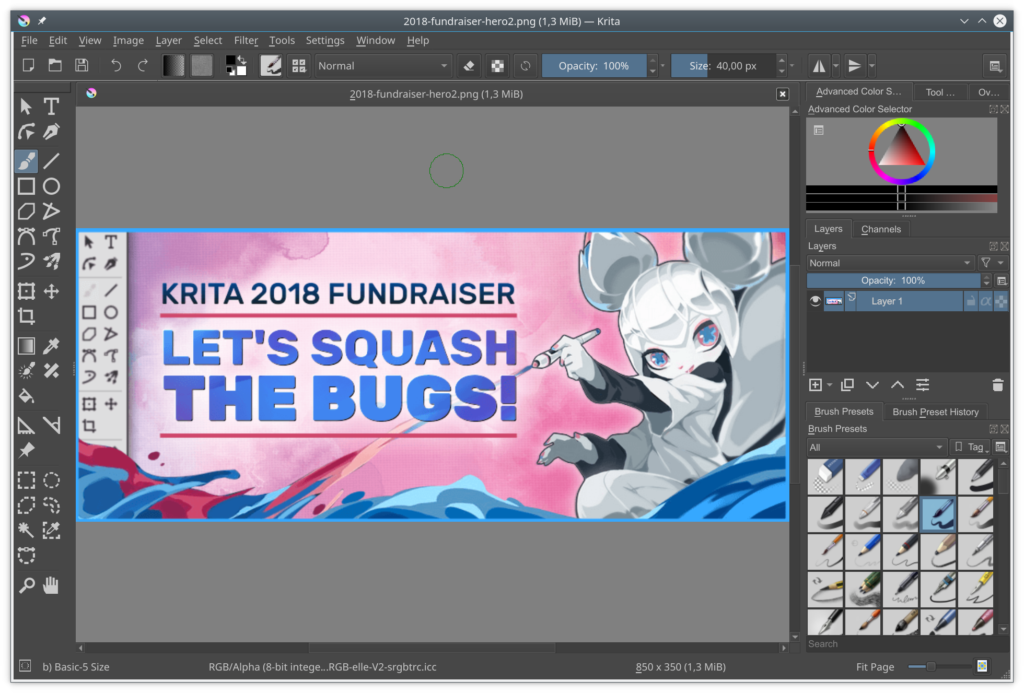Select the Line tool
Viewport: 1024px width, 693px height.
[51, 161]
